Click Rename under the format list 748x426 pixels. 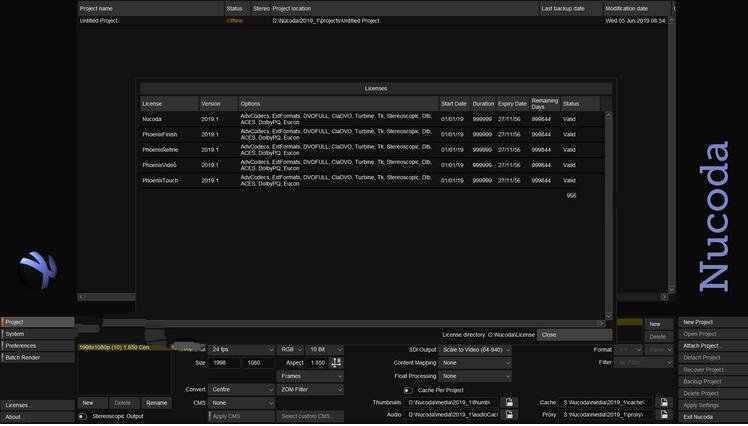(156, 403)
